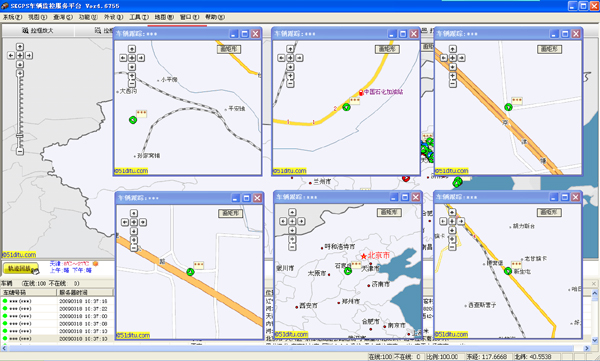Start the 轨迹回放 track playback button
600x361 pixels.
pos(21,268)
